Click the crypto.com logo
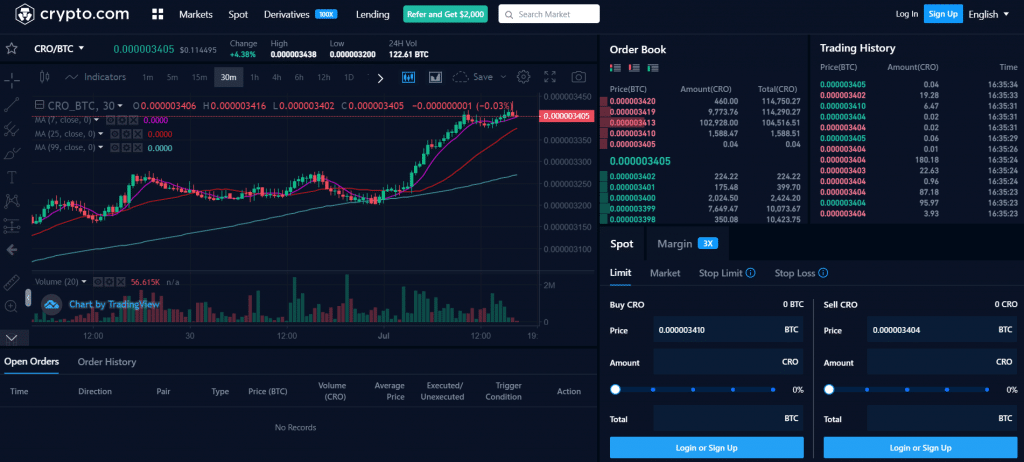This screenshot has height=462, width=1024. pyautogui.click(x=72, y=14)
